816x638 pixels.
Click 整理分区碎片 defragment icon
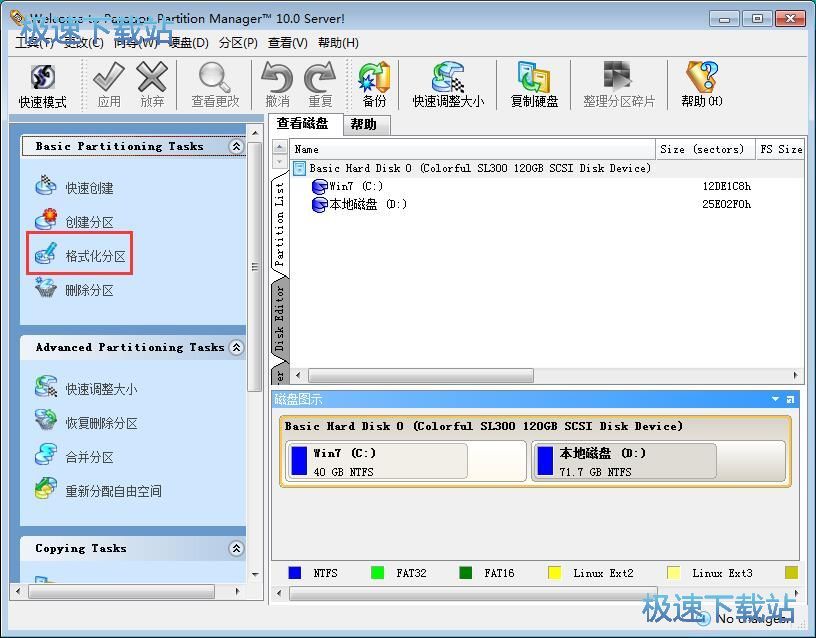(x=618, y=85)
